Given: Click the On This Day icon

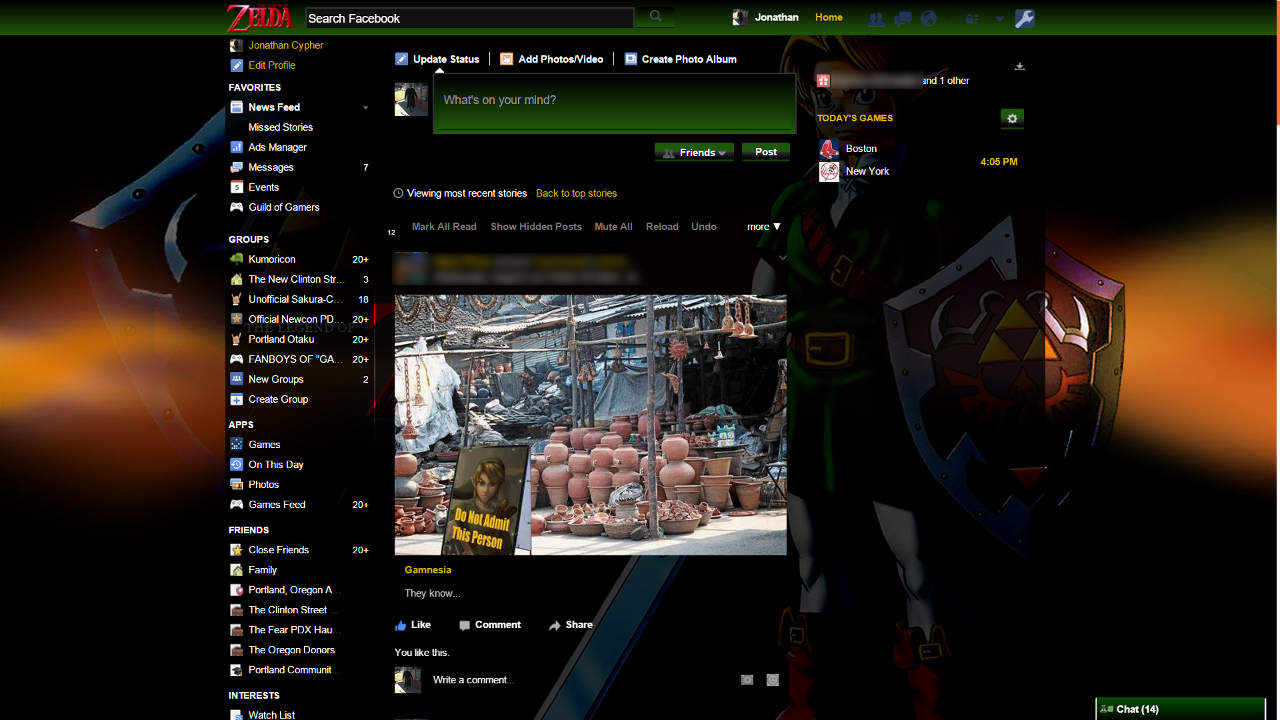Looking at the screenshot, I should tap(236, 464).
